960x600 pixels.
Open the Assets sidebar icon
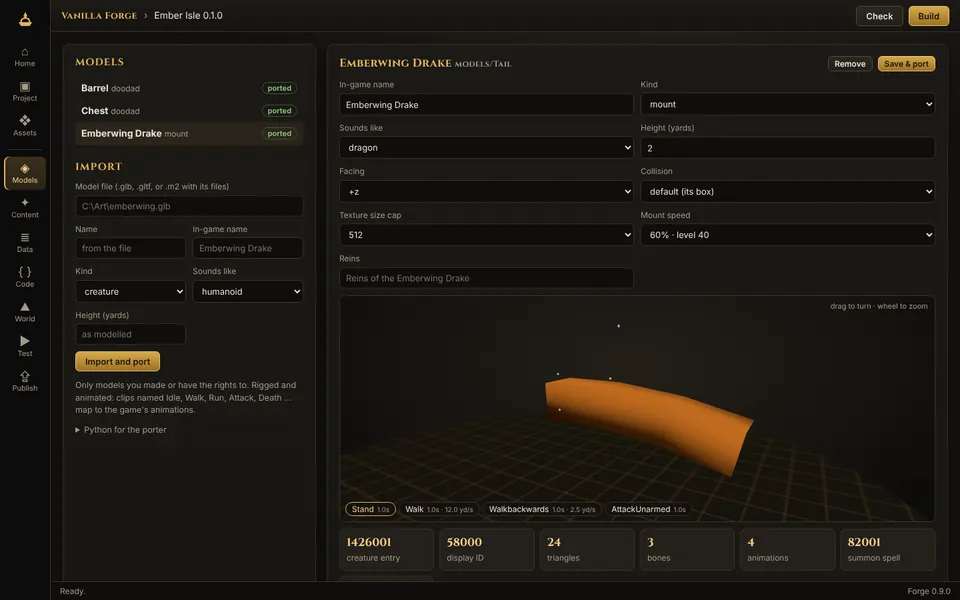pos(24,126)
